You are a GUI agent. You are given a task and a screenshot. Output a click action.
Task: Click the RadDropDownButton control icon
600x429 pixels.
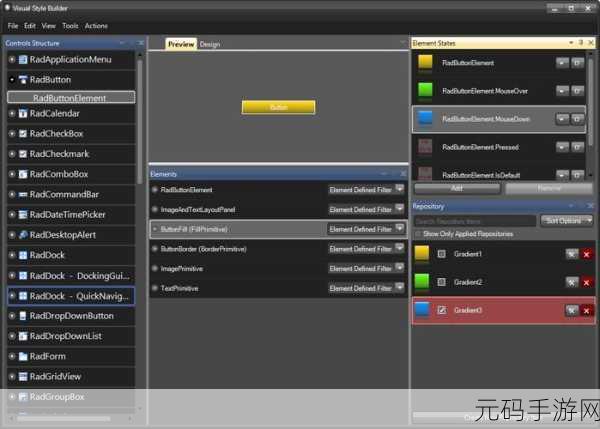pyautogui.click(x=23, y=316)
